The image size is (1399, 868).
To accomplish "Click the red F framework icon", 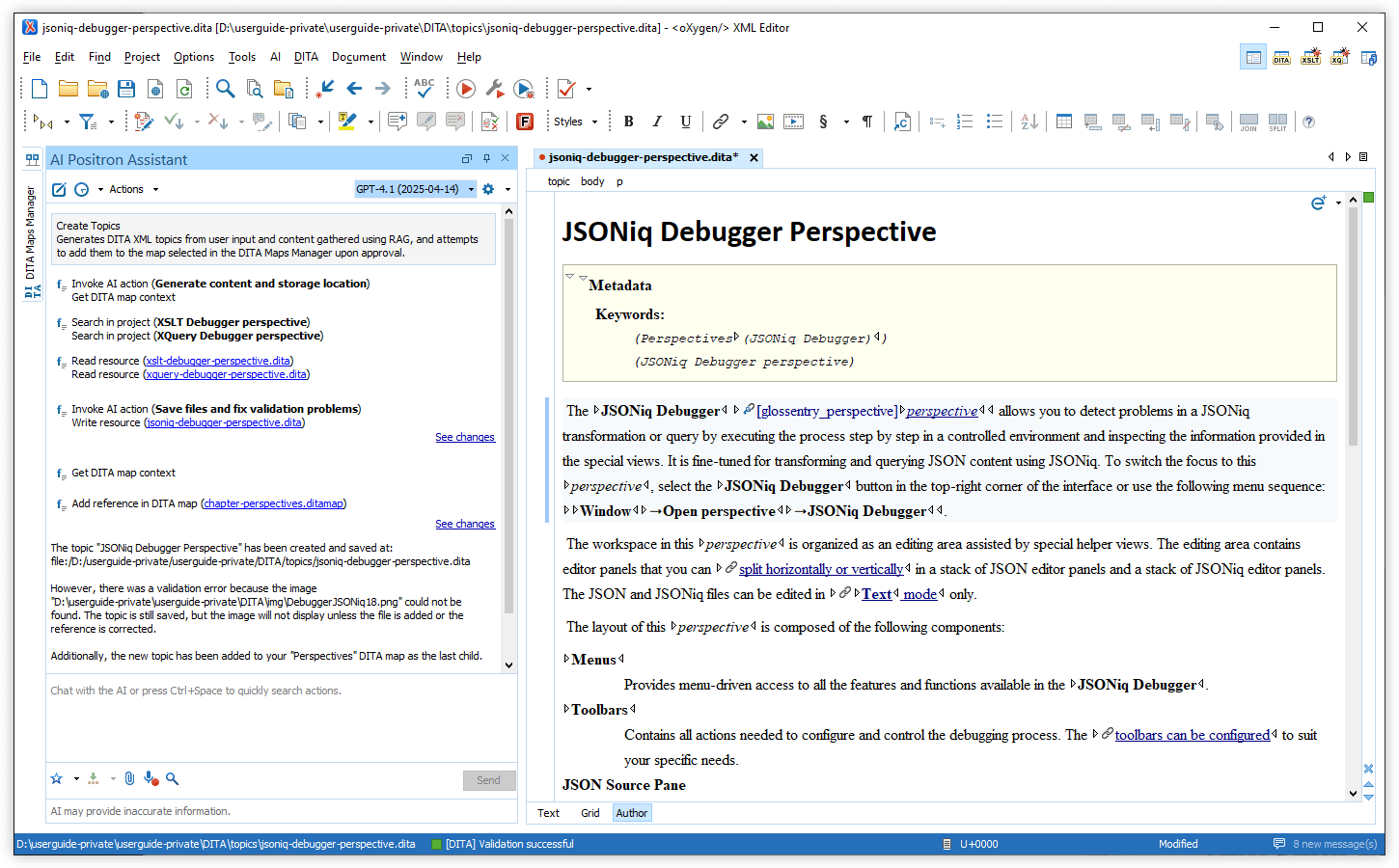I will pyautogui.click(x=525, y=122).
